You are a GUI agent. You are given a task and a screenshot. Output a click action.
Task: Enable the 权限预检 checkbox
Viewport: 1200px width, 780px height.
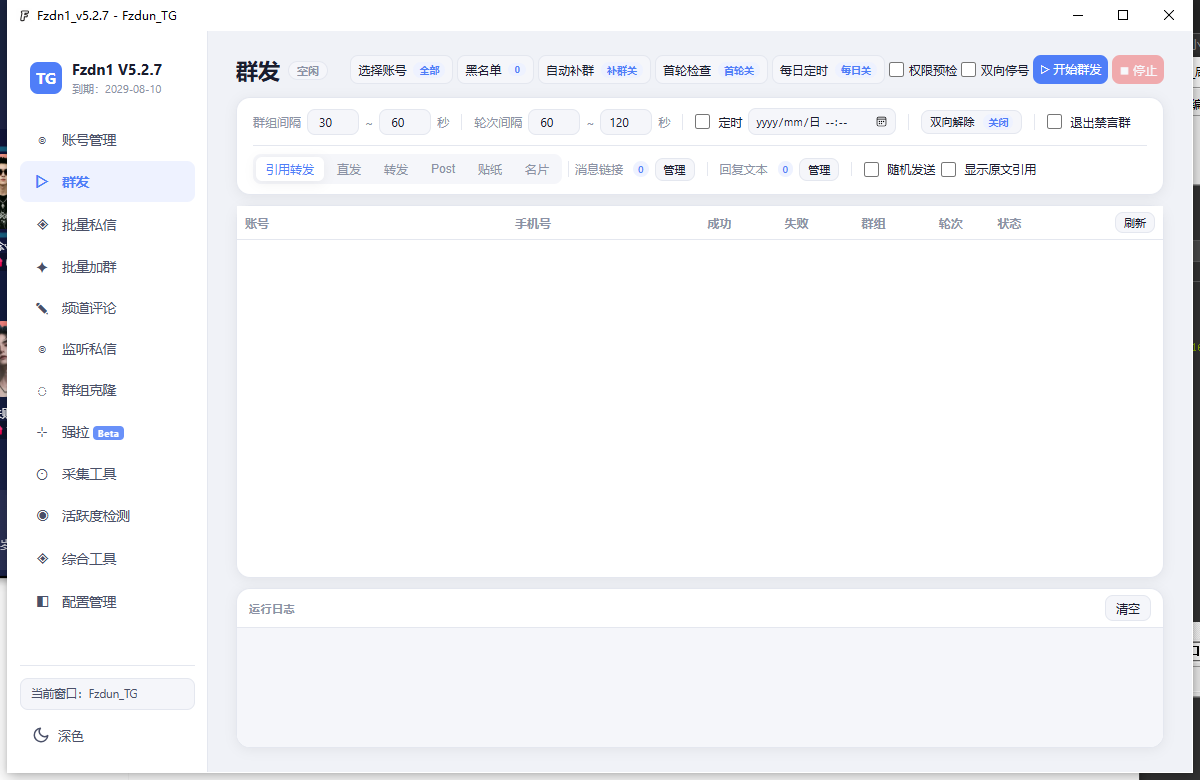point(897,70)
